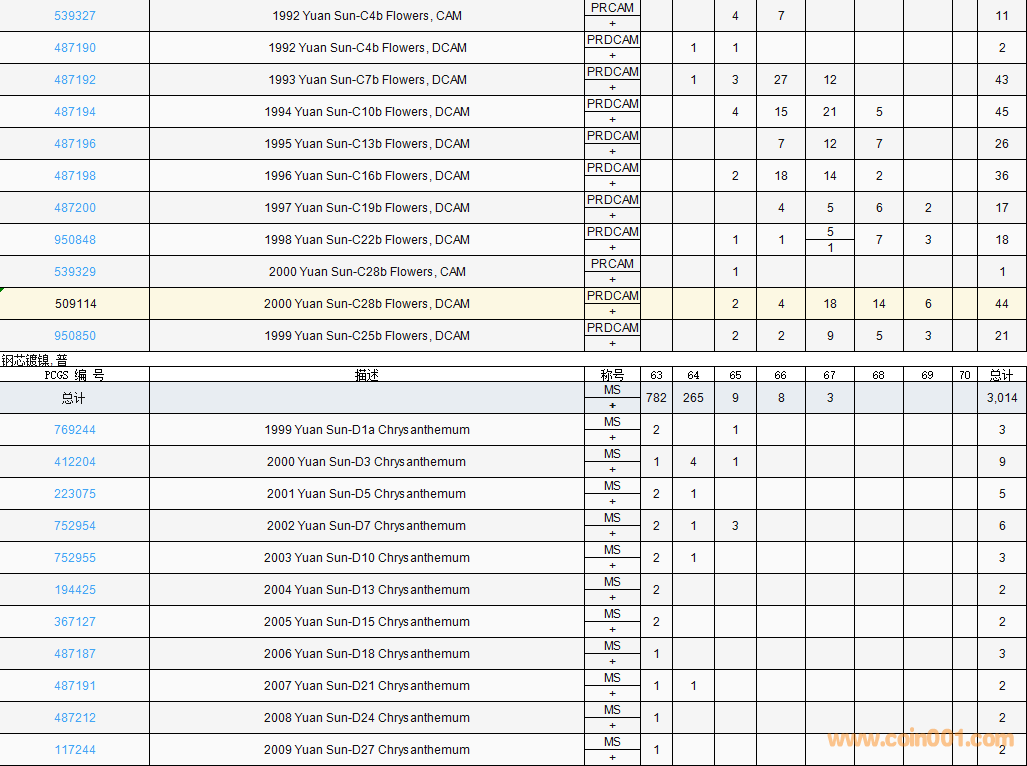The image size is (1027, 766).
Task: Open the 117244 PCGS entry link
Action: [75, 750]
